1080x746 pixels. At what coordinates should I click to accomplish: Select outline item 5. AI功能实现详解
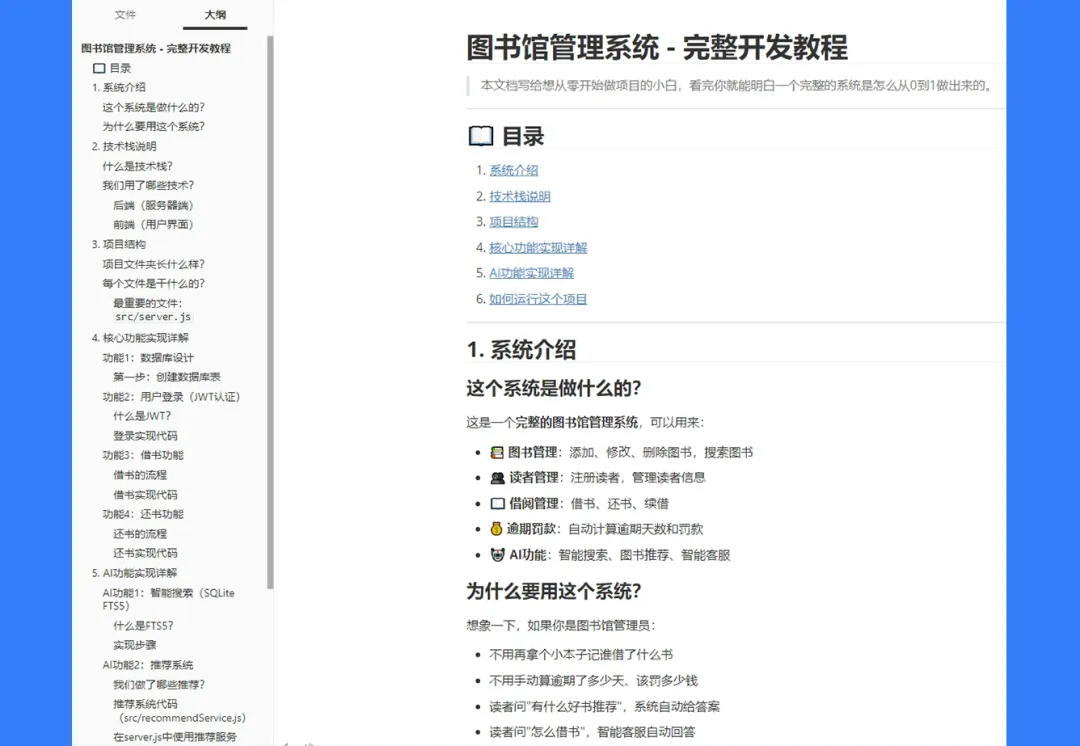click(x=134, y=573)
